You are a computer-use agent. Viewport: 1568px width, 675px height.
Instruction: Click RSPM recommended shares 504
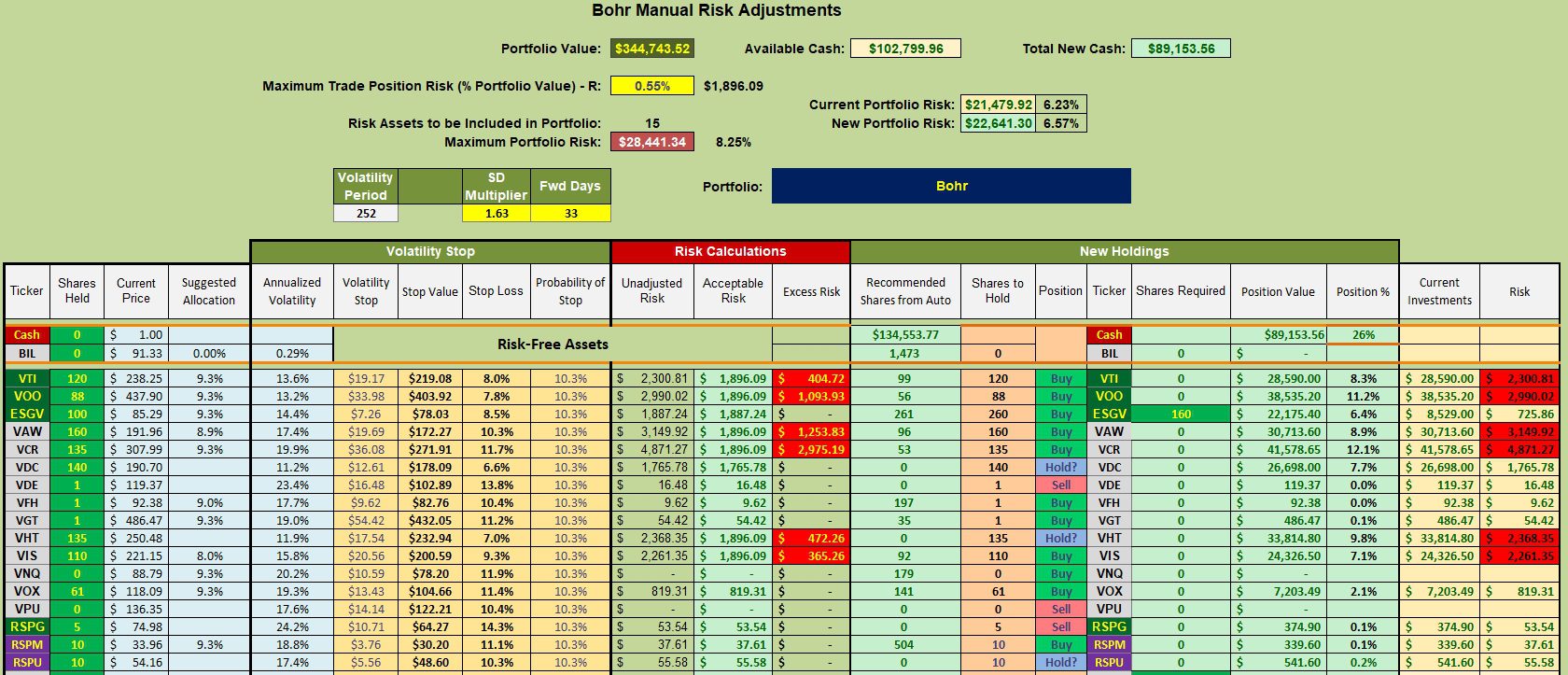pyautogui.click(x=905, y=644)
